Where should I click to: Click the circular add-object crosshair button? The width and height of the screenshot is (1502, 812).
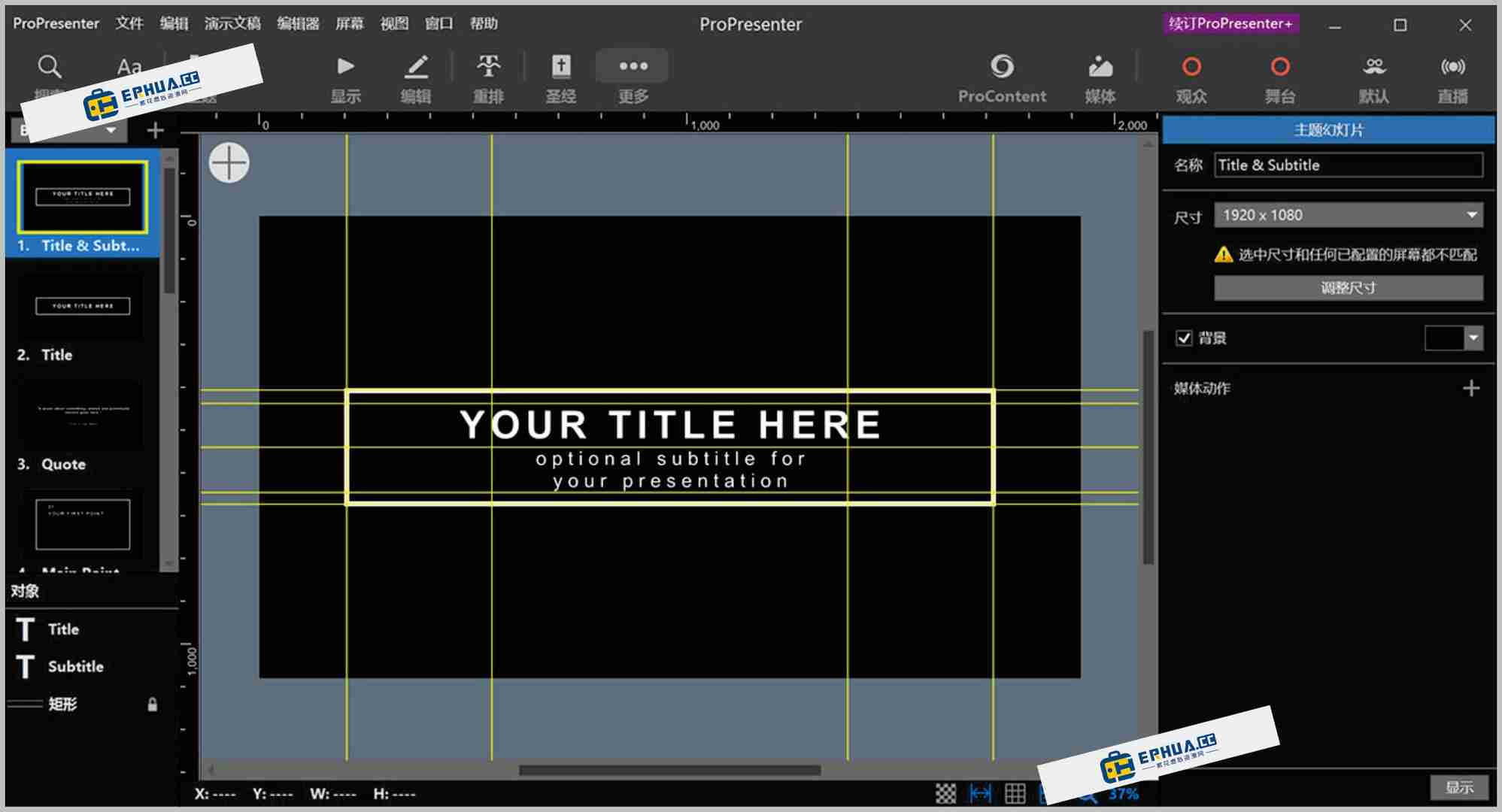pyautogui.click(x=229, y=162)
